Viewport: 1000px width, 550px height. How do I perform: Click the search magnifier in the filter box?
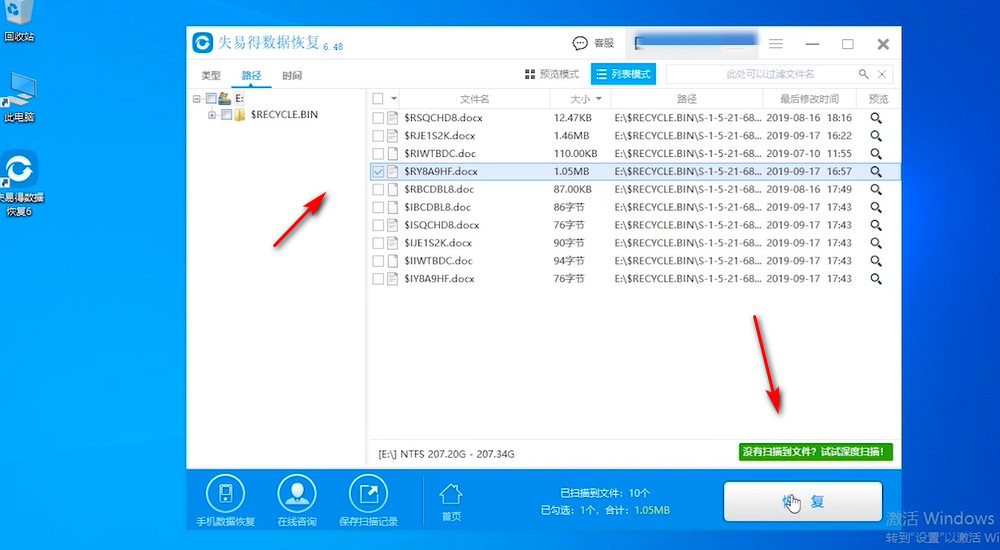tap(864, 74)
